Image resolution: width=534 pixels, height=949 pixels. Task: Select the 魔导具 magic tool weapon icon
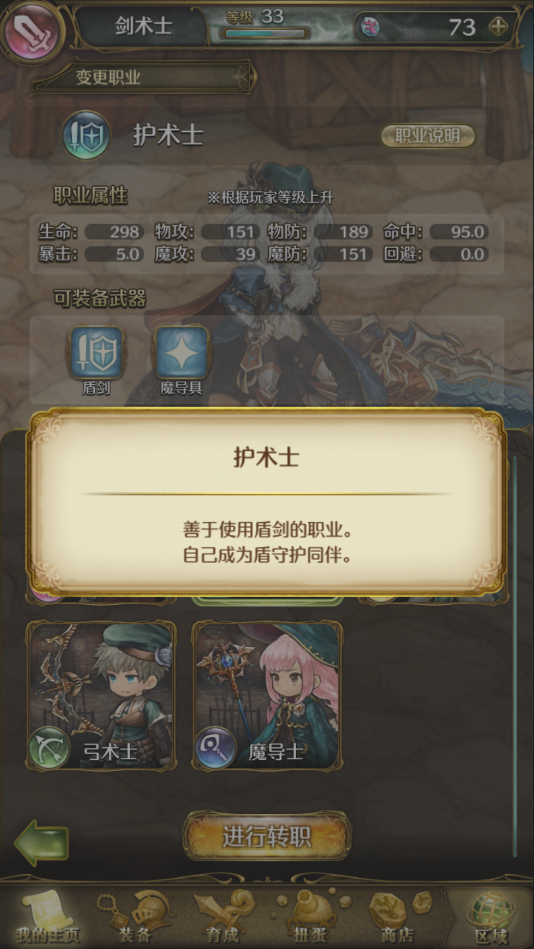(183, 352)
